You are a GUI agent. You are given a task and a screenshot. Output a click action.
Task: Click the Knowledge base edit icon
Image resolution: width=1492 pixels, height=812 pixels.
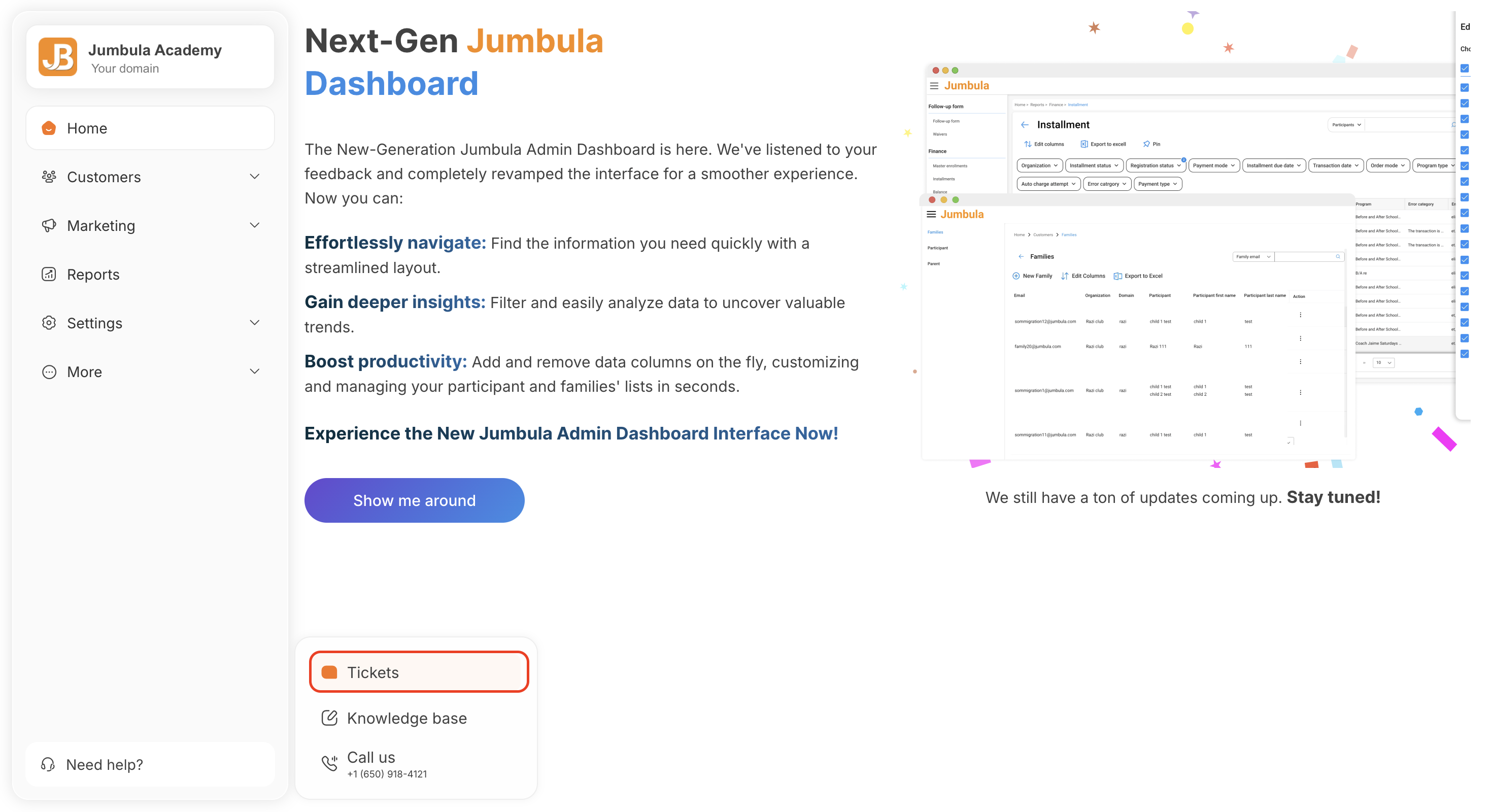click(329, 718)
